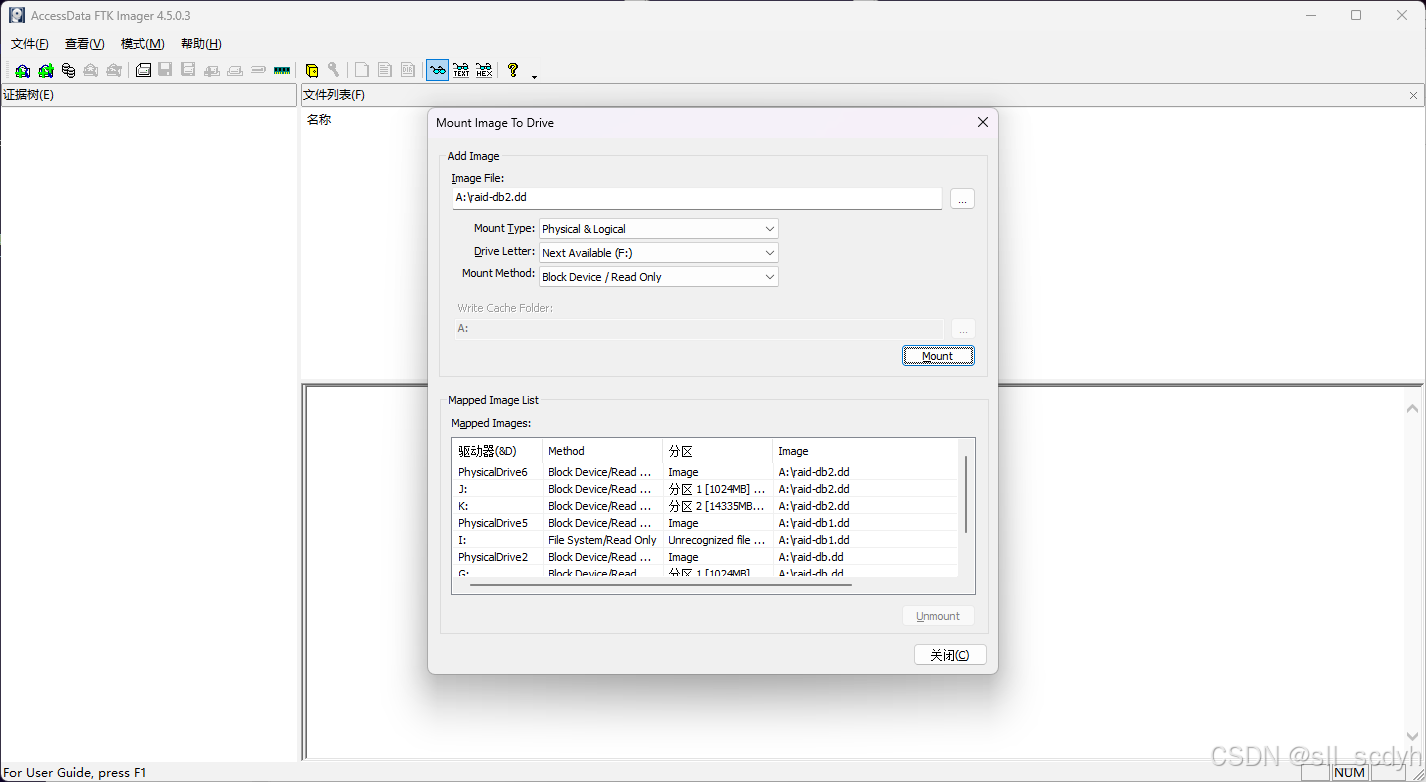Image resolution: width=1426 pixels, height=782 pixels.
Task: Click the Create Disk Image icon
Action: tap(143, 70)
